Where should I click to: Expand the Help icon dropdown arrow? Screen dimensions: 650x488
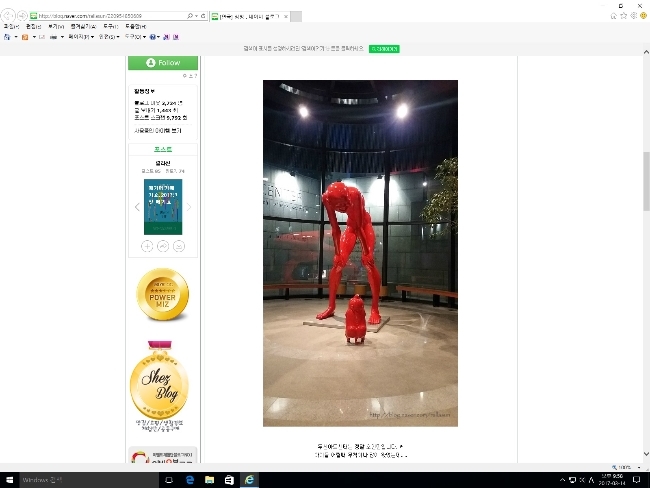coord(158,37)
